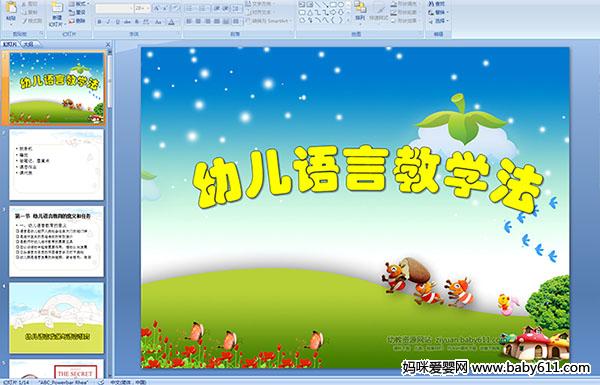This screenshot has height=385, width=600.
Task: Click the increase font size icon
Action: click(x=157, y=8)
